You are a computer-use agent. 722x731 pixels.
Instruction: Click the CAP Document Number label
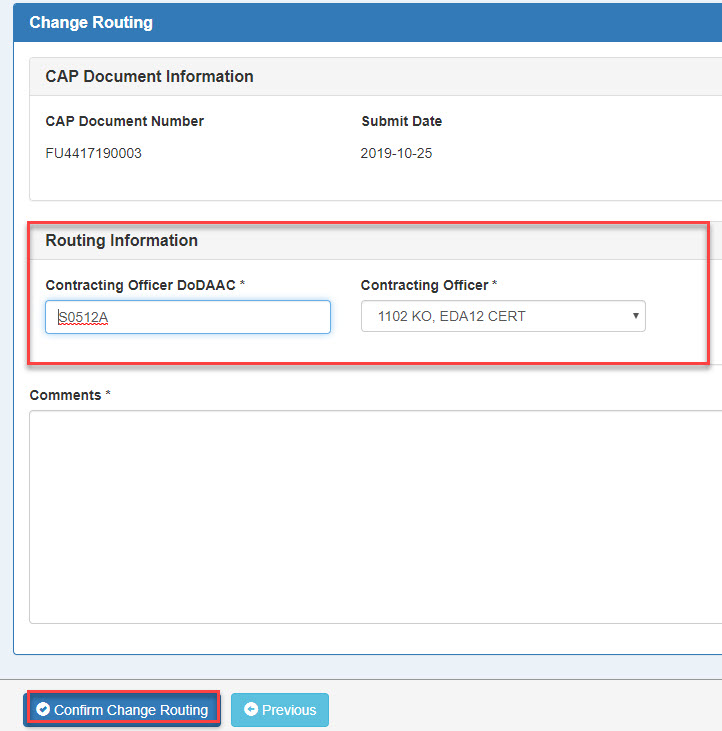point(124,121)
